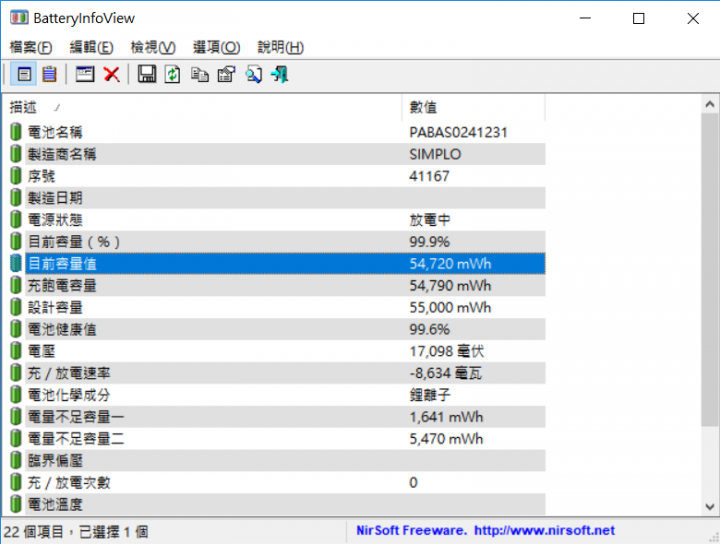Select the SIMPLO manufacturer value
This screenshot has width=720, height=544.
435,154
